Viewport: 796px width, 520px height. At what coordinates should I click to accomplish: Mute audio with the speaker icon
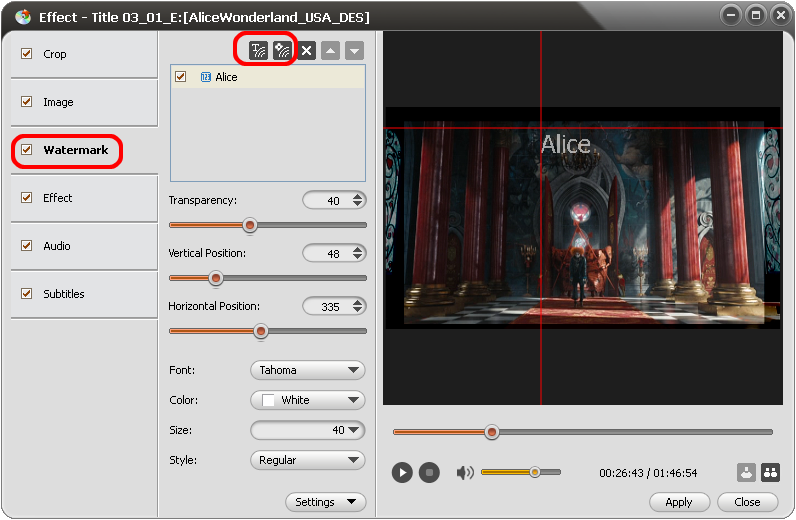coord(465,473)
